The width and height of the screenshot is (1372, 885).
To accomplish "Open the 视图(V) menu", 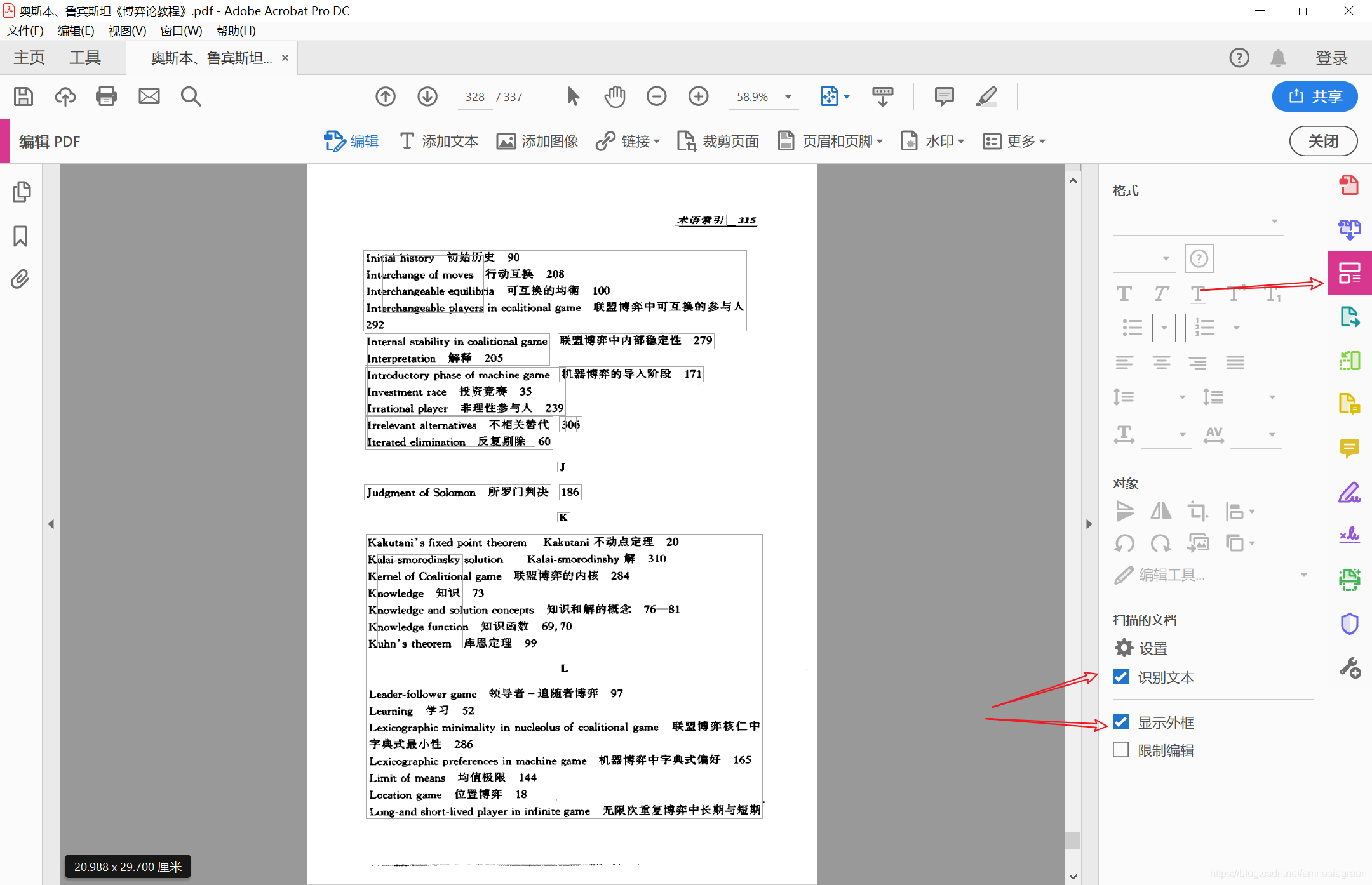I will (x=127, y=30).
